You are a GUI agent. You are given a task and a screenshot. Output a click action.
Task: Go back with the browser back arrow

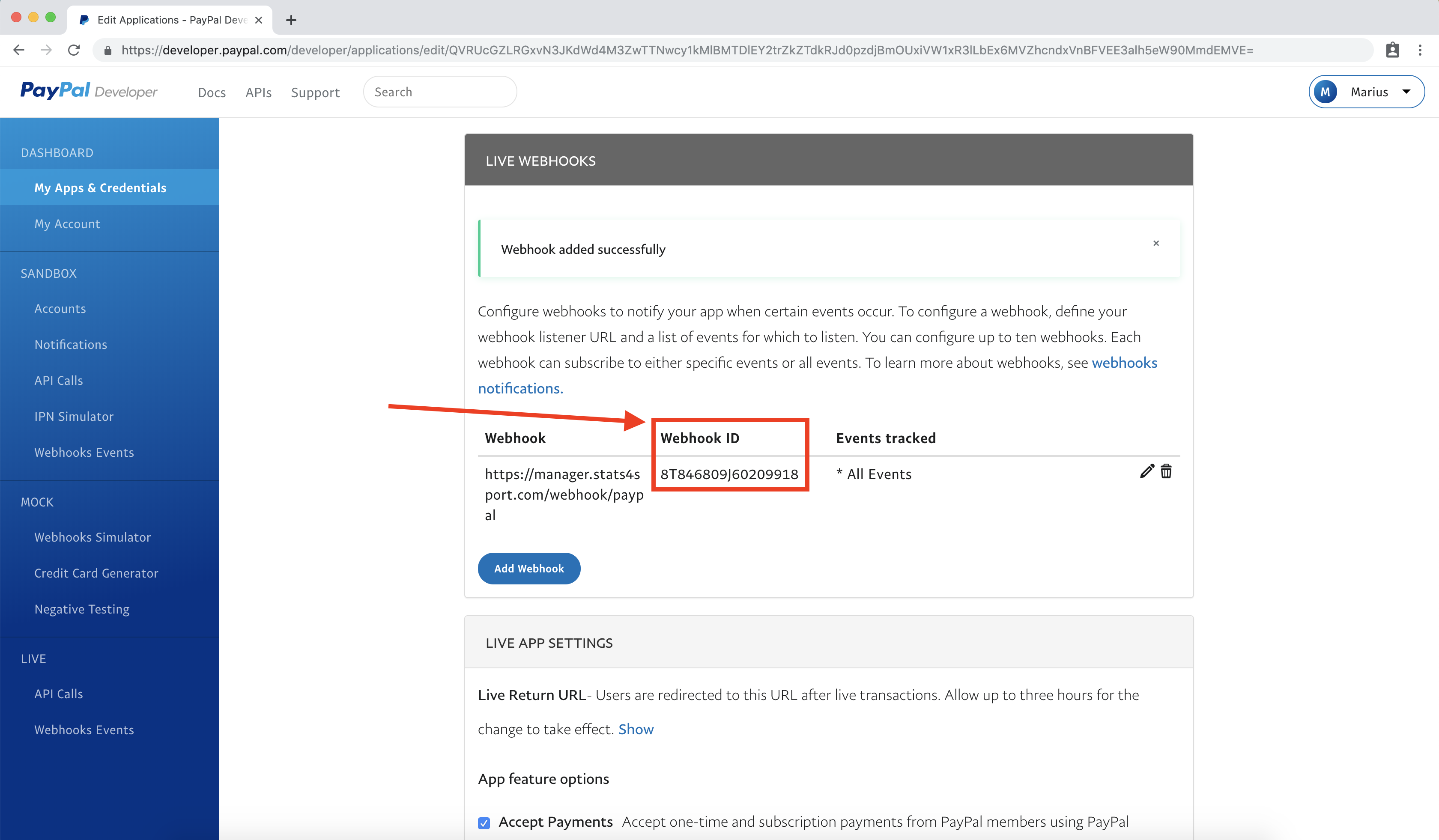click(x=19, y=50)
